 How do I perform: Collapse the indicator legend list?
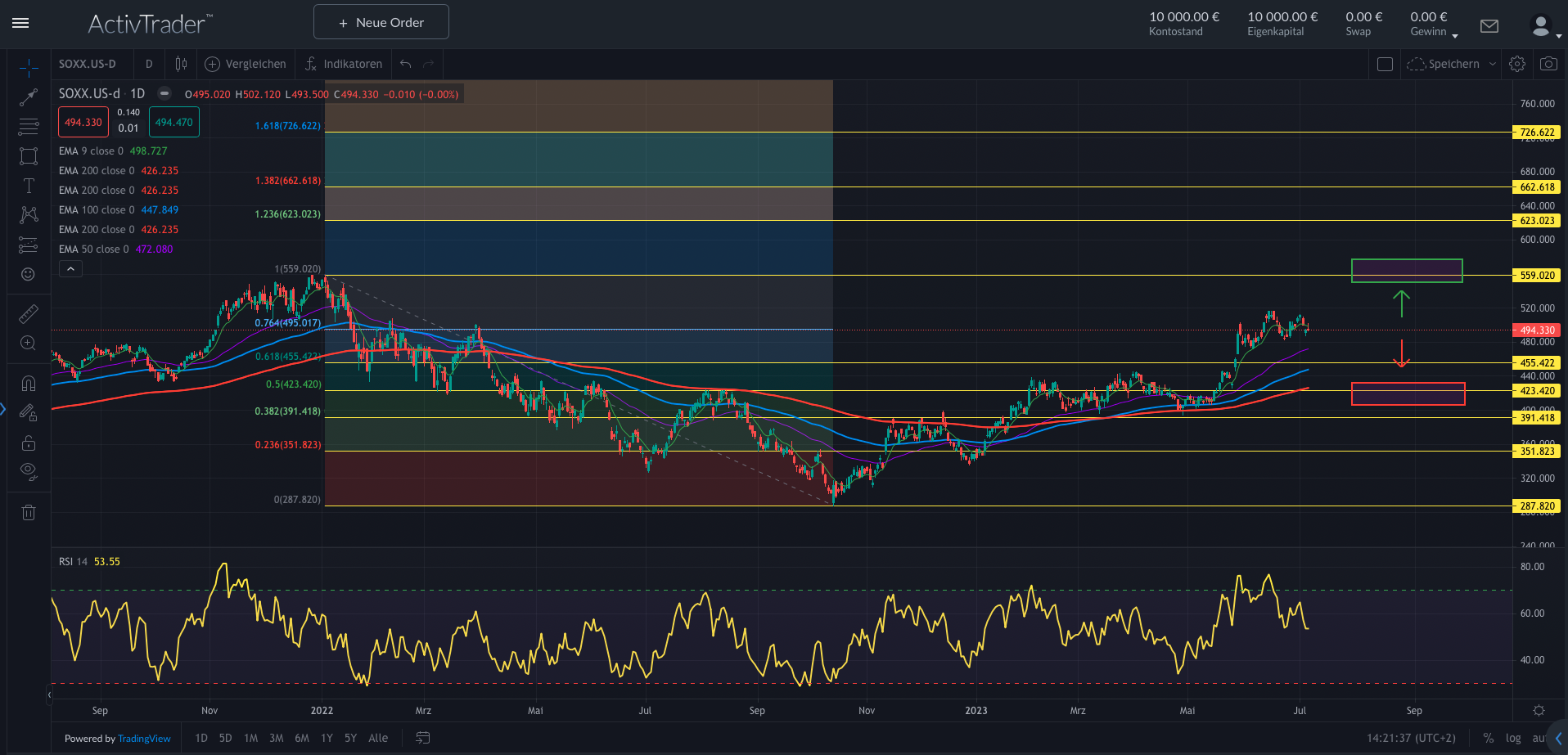pyautogui.click(x=70, y=269)
